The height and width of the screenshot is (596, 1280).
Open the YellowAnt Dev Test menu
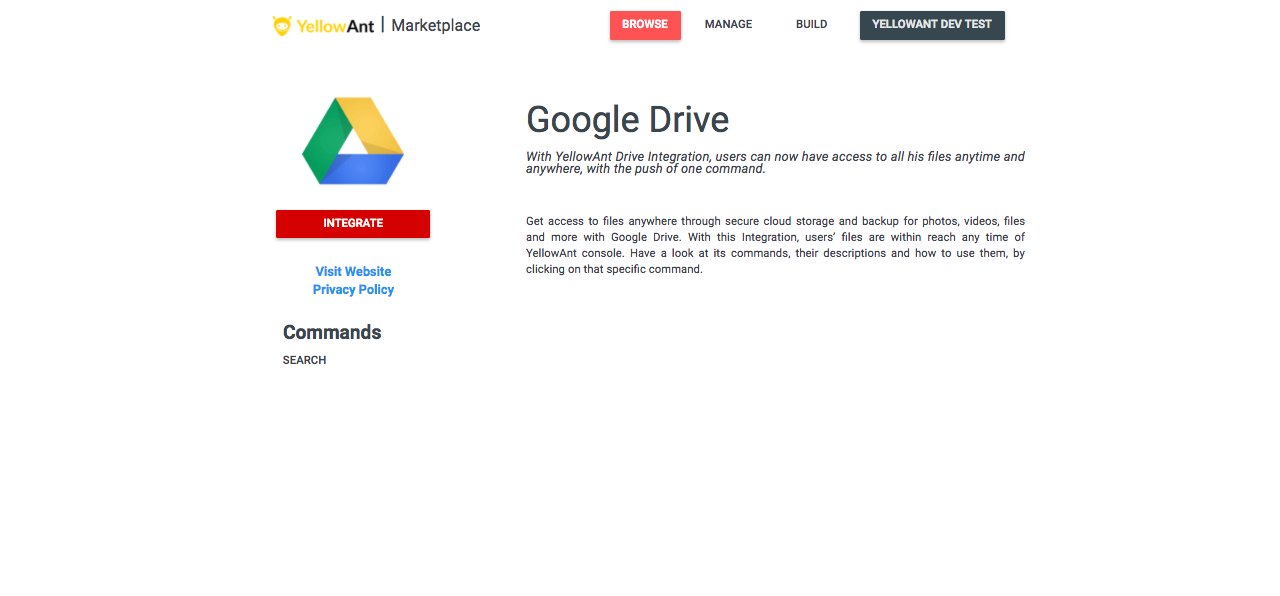[x=932, y=25]
